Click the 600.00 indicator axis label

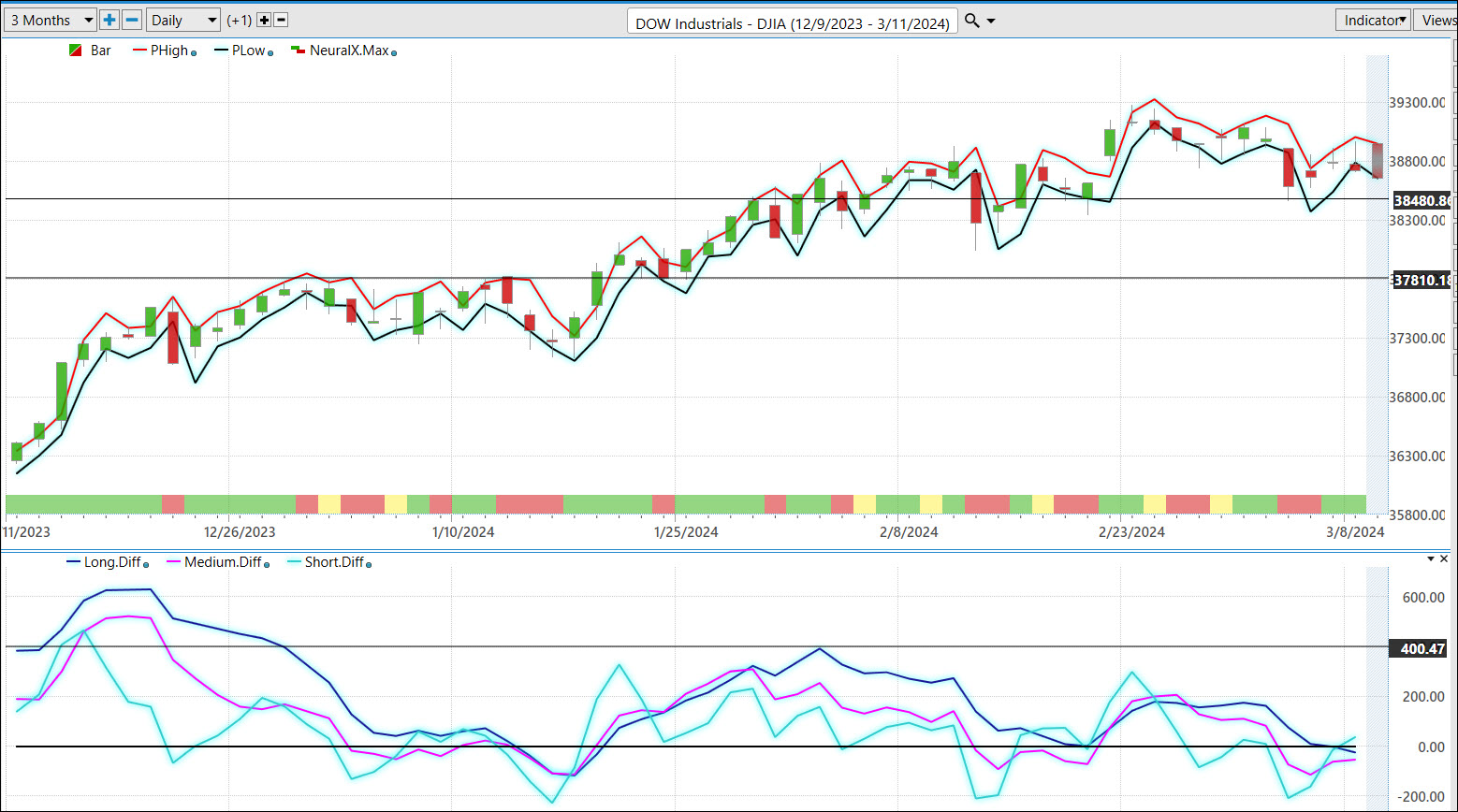point(1423,597)
